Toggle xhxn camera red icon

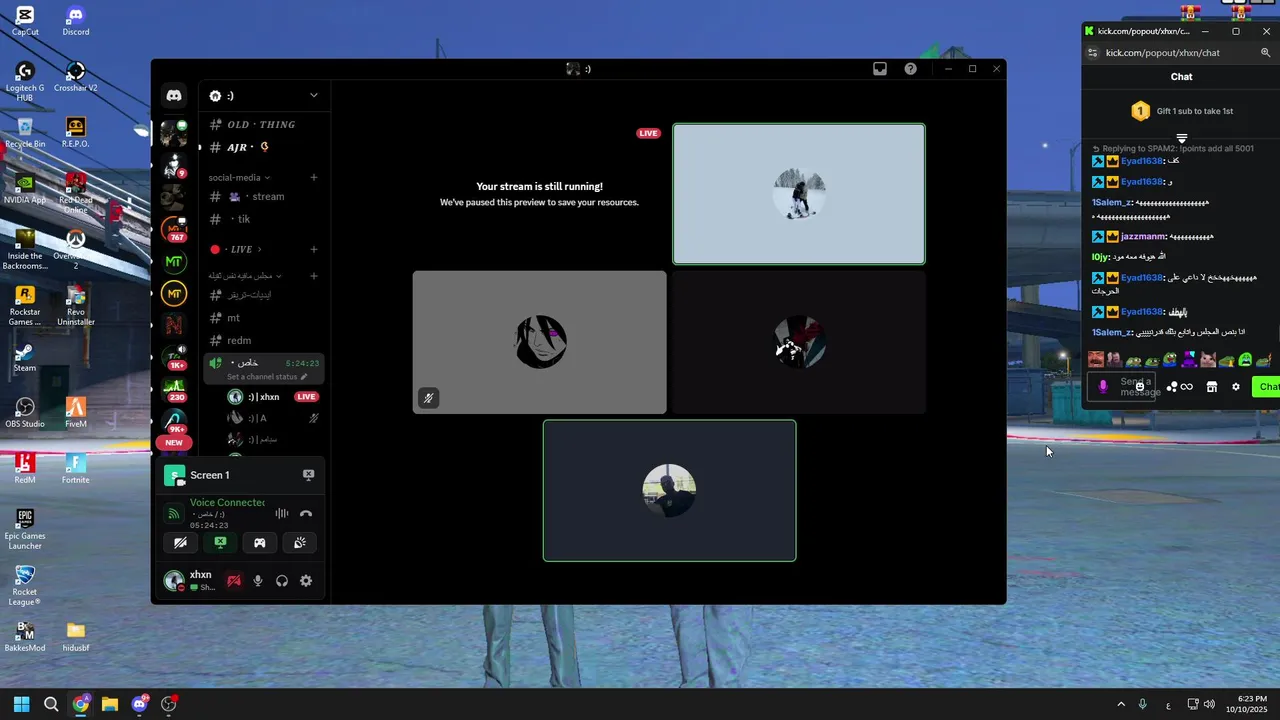click(234, 581)
